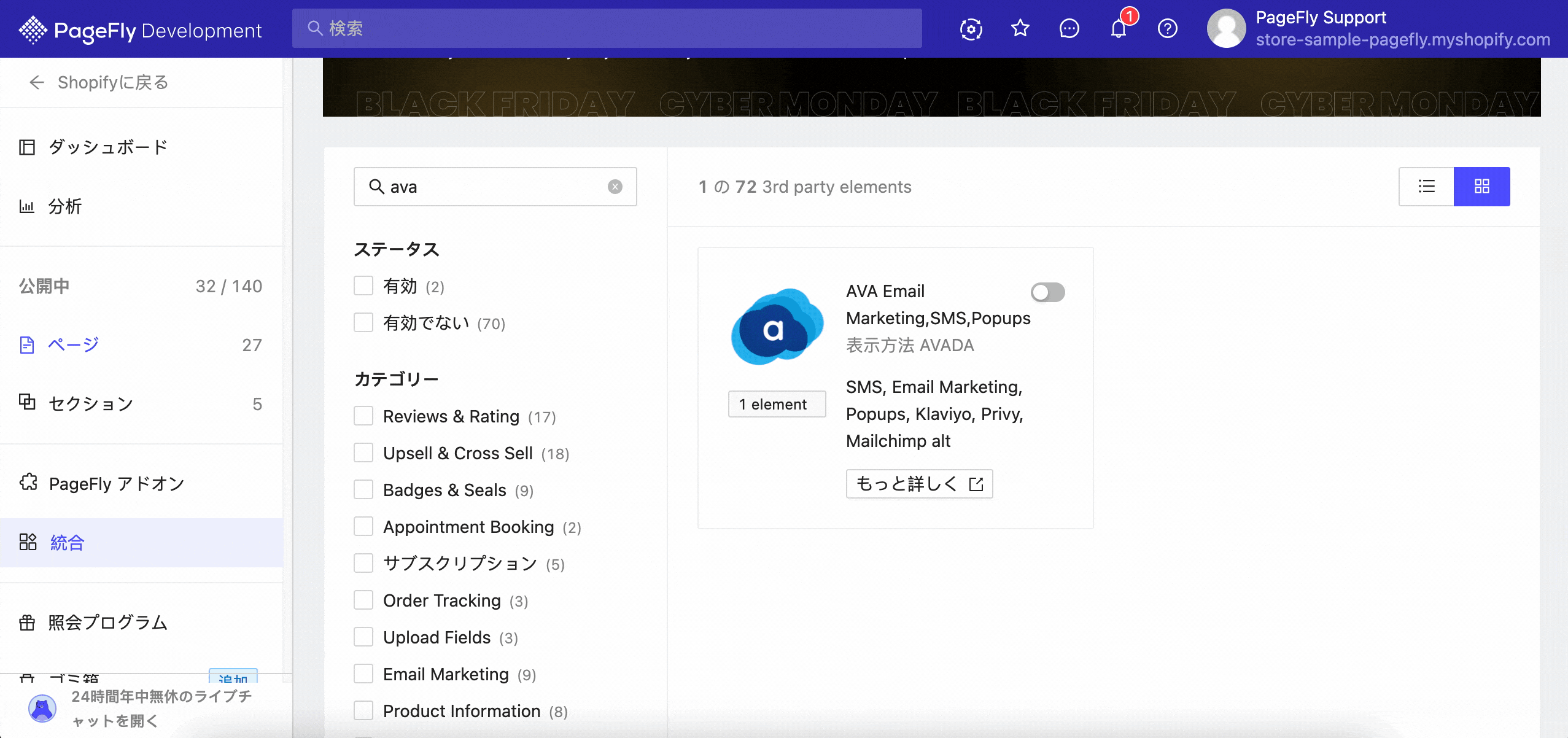Click the 統合 integrations grid icon
Image resolution: width=1568 pixels, height=738 pixels.
28,542
